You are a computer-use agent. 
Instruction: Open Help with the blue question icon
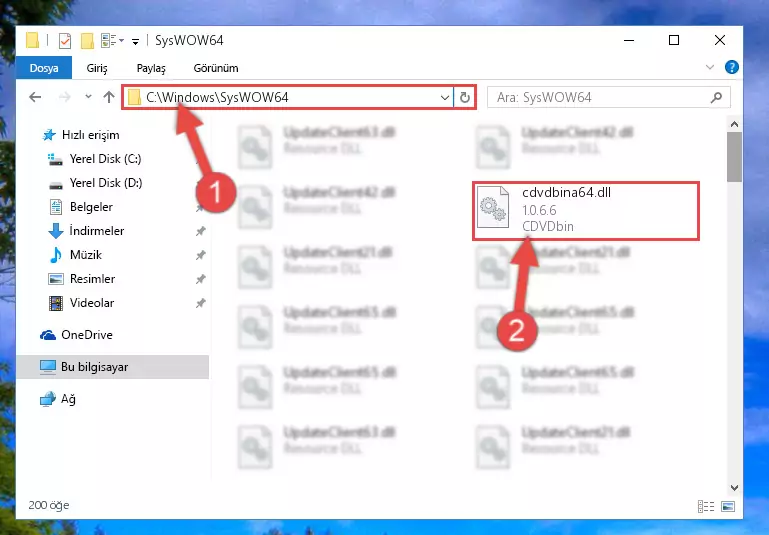click(731, 67)
